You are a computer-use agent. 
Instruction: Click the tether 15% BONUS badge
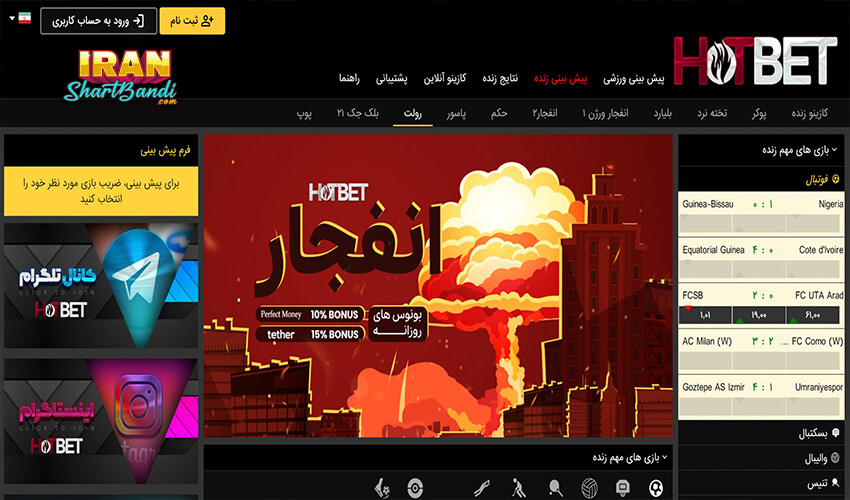point(310,335)
